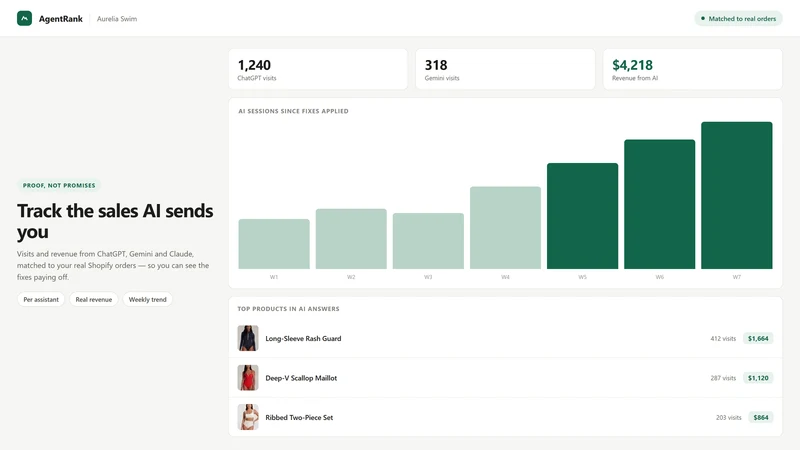Click the Weekly trend pill
The height and width of the screenshot is (450, 800).
click(147, 299)
